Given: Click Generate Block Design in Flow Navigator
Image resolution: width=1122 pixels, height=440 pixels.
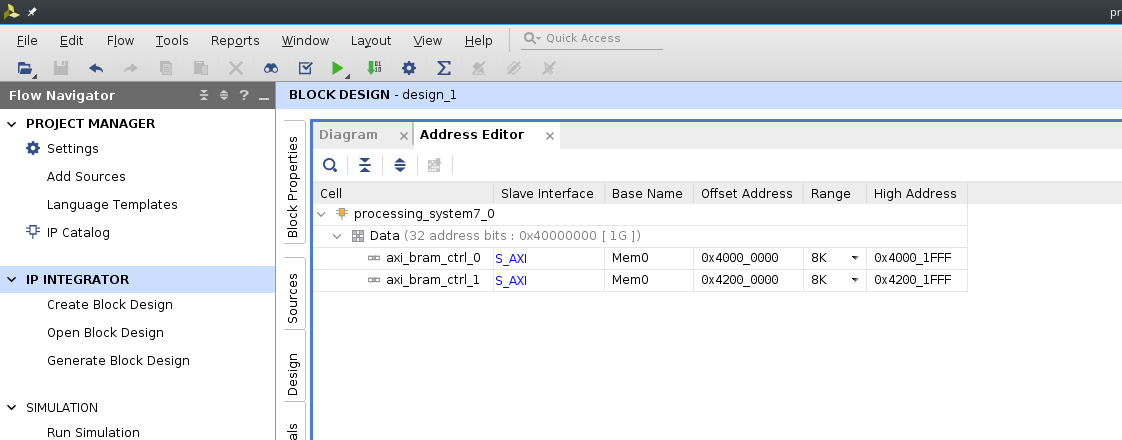Looking at the screenshot, I should click(118, 361).
